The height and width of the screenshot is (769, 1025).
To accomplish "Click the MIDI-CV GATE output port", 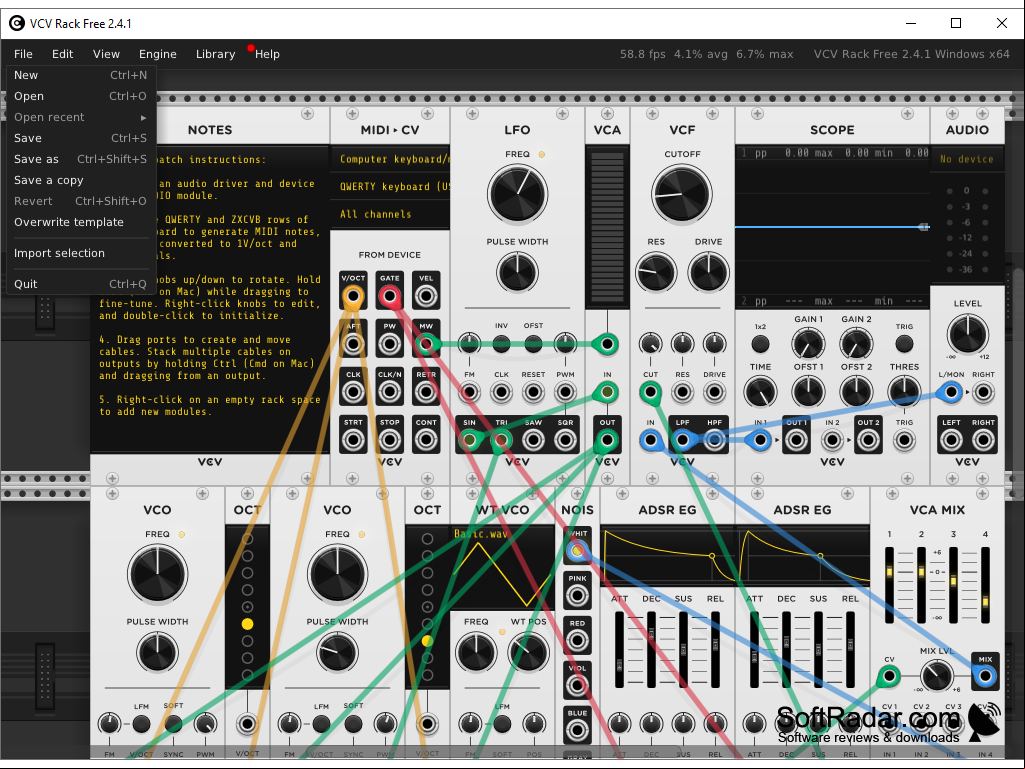I will (x=390, y=297).
